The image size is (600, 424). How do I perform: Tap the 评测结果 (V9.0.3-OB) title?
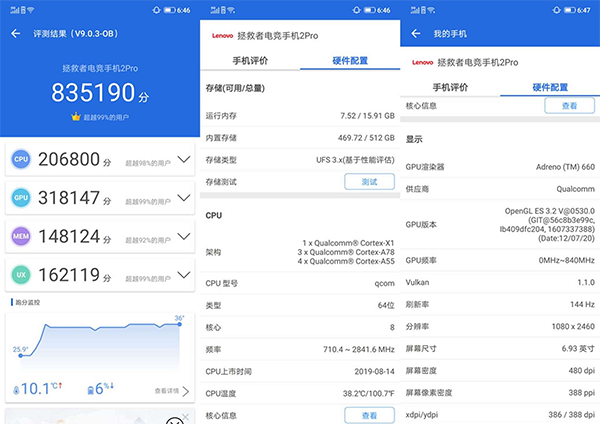click(x=75, y=34)
